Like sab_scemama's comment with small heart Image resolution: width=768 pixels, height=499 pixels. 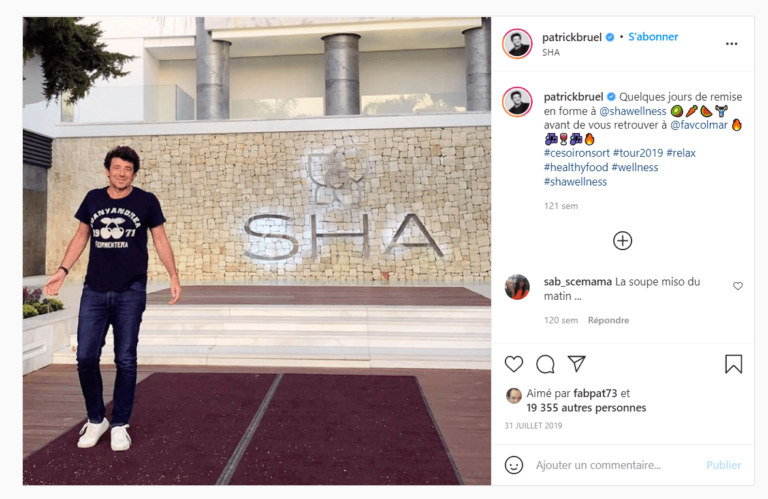738,286
